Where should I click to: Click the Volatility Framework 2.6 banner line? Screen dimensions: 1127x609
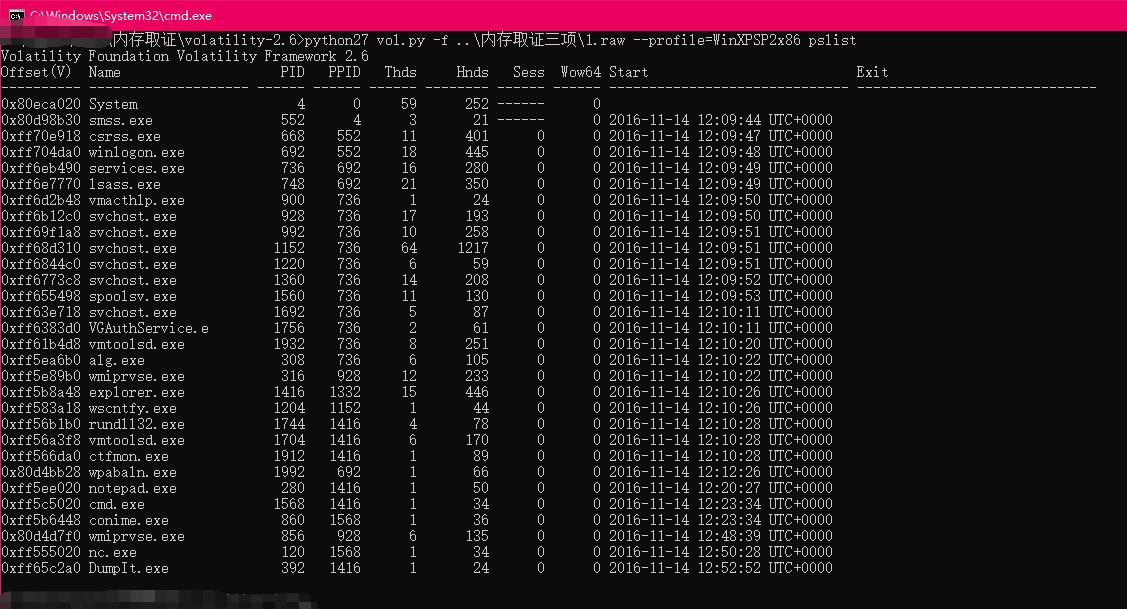(184, 56)
